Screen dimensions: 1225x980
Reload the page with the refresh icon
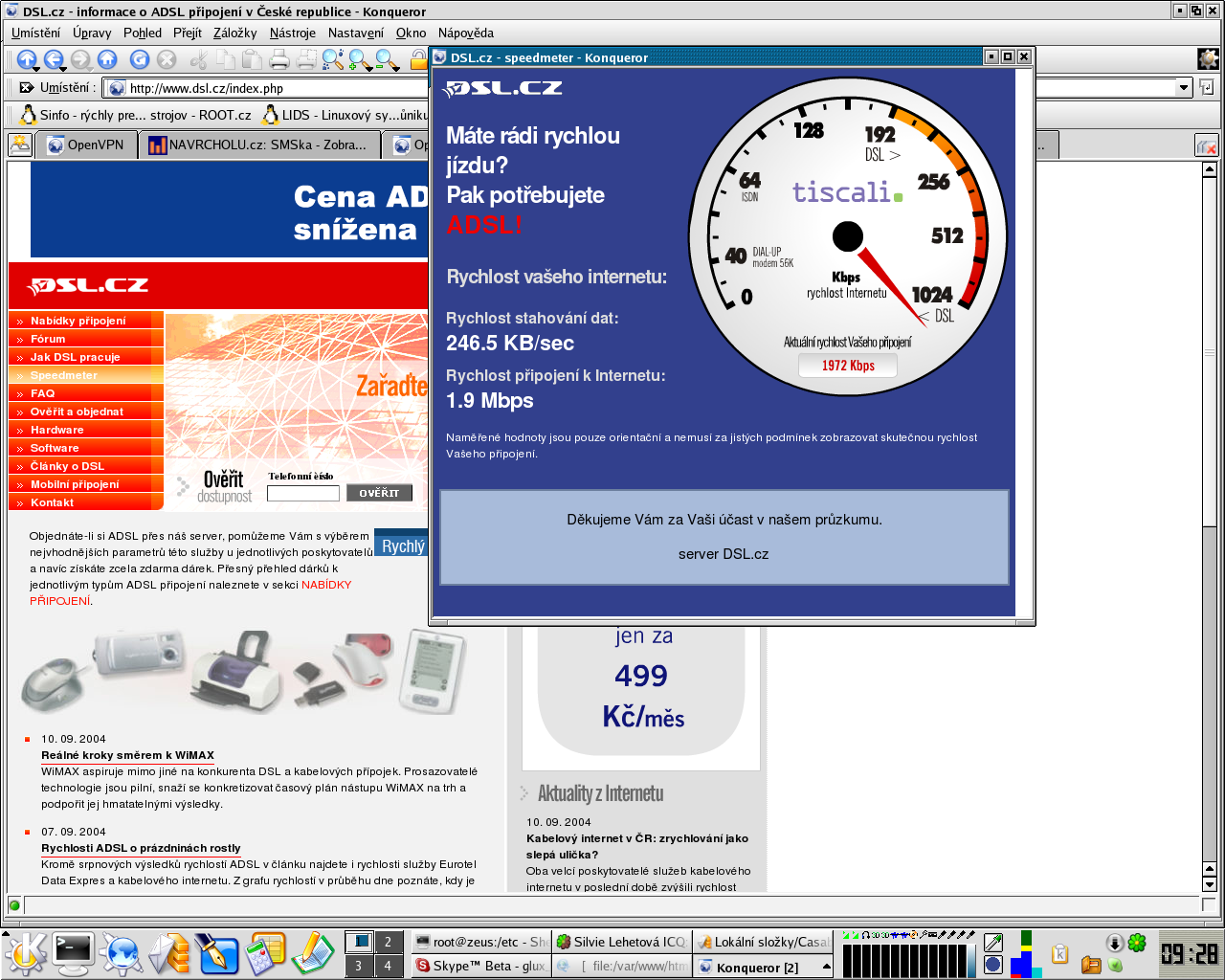140,59
